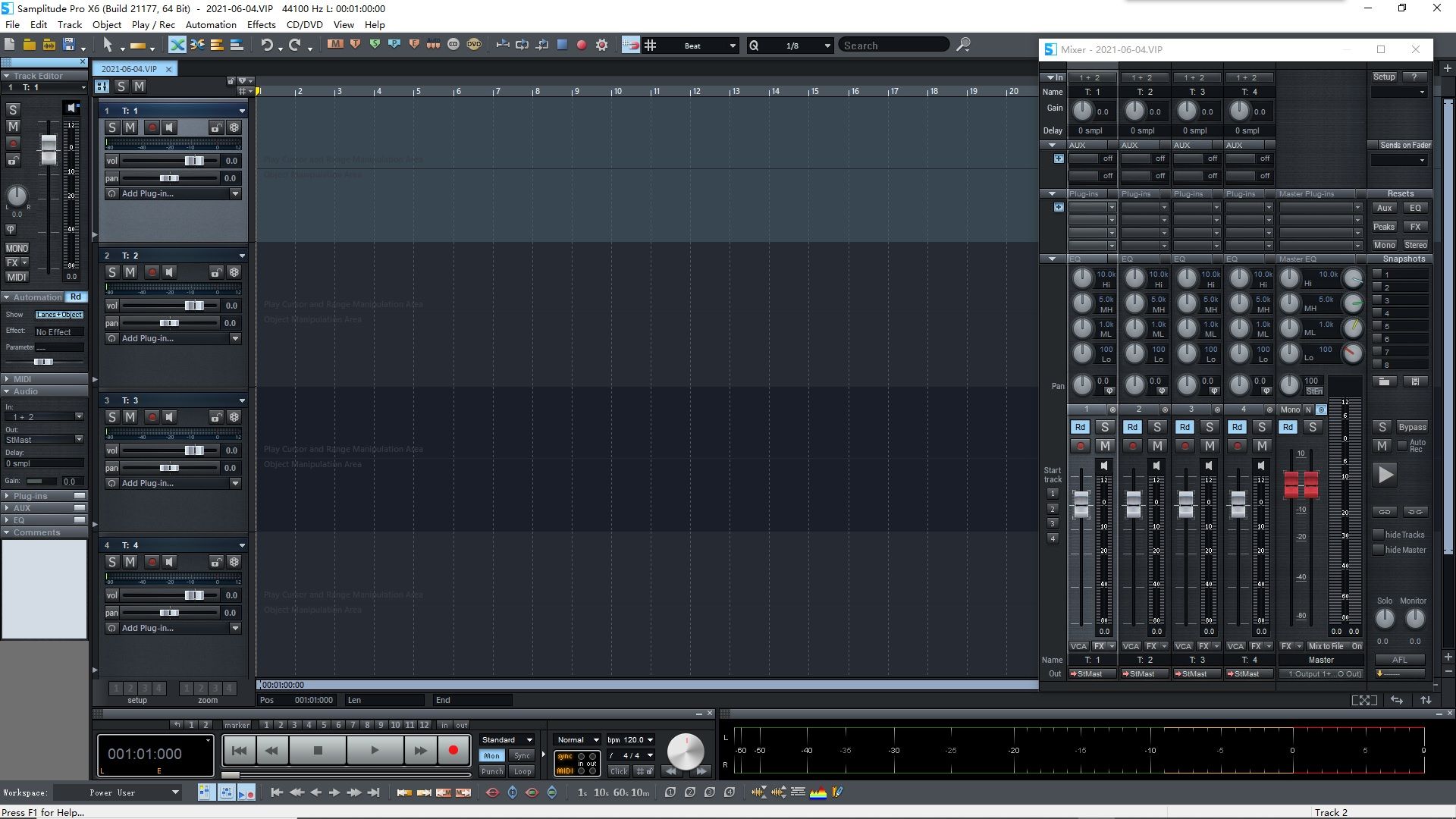
Task: Click the redo arrow icon
Action: coord(295,45)
